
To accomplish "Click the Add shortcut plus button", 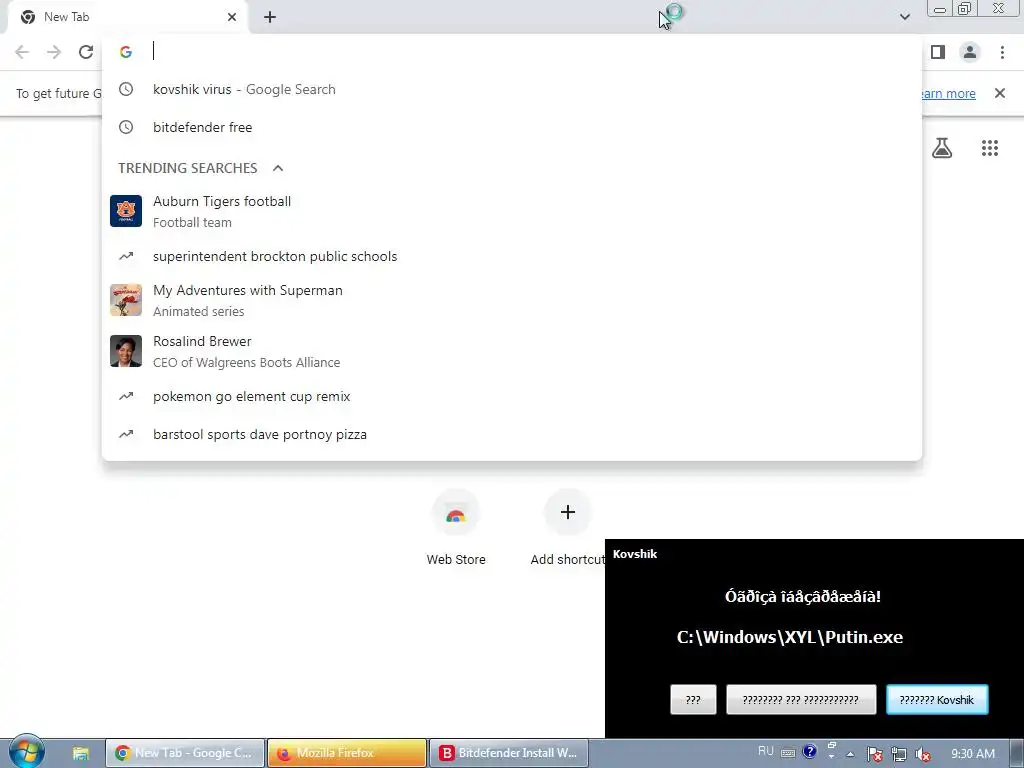I will (x=568, y=512).
